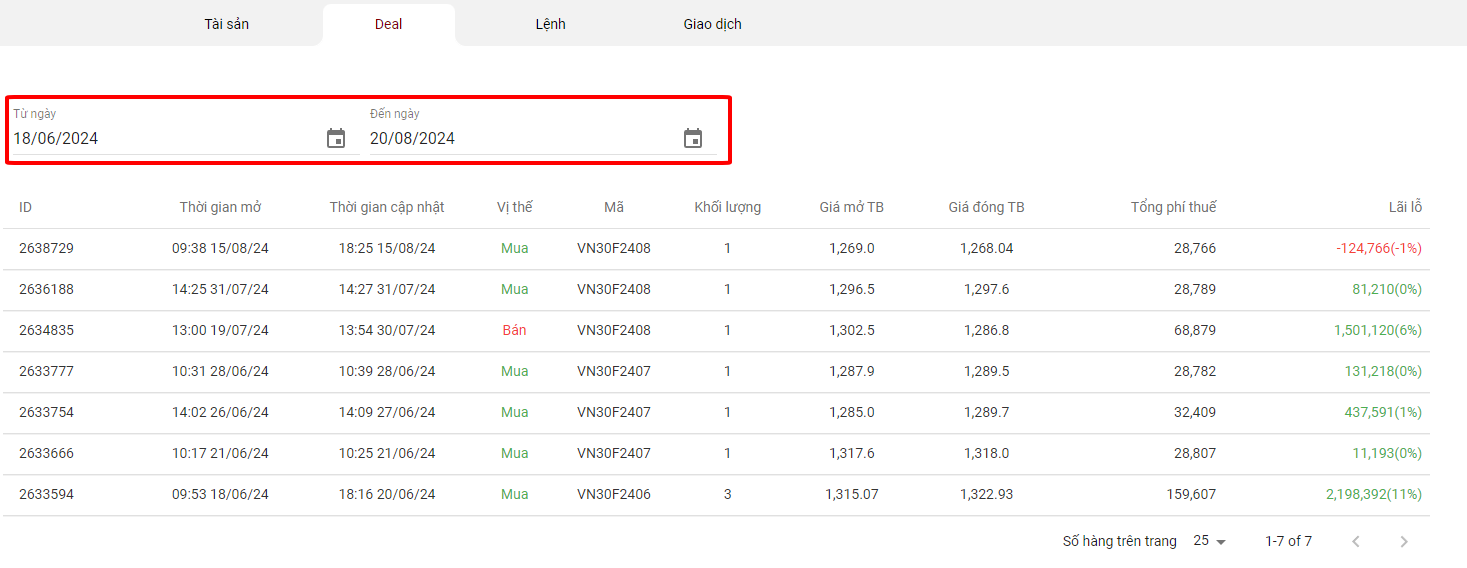The height and width of the screenshot is (568, 1467).
Task: Open the Đến ngày calendar picker icon
Action: [693, 139]
